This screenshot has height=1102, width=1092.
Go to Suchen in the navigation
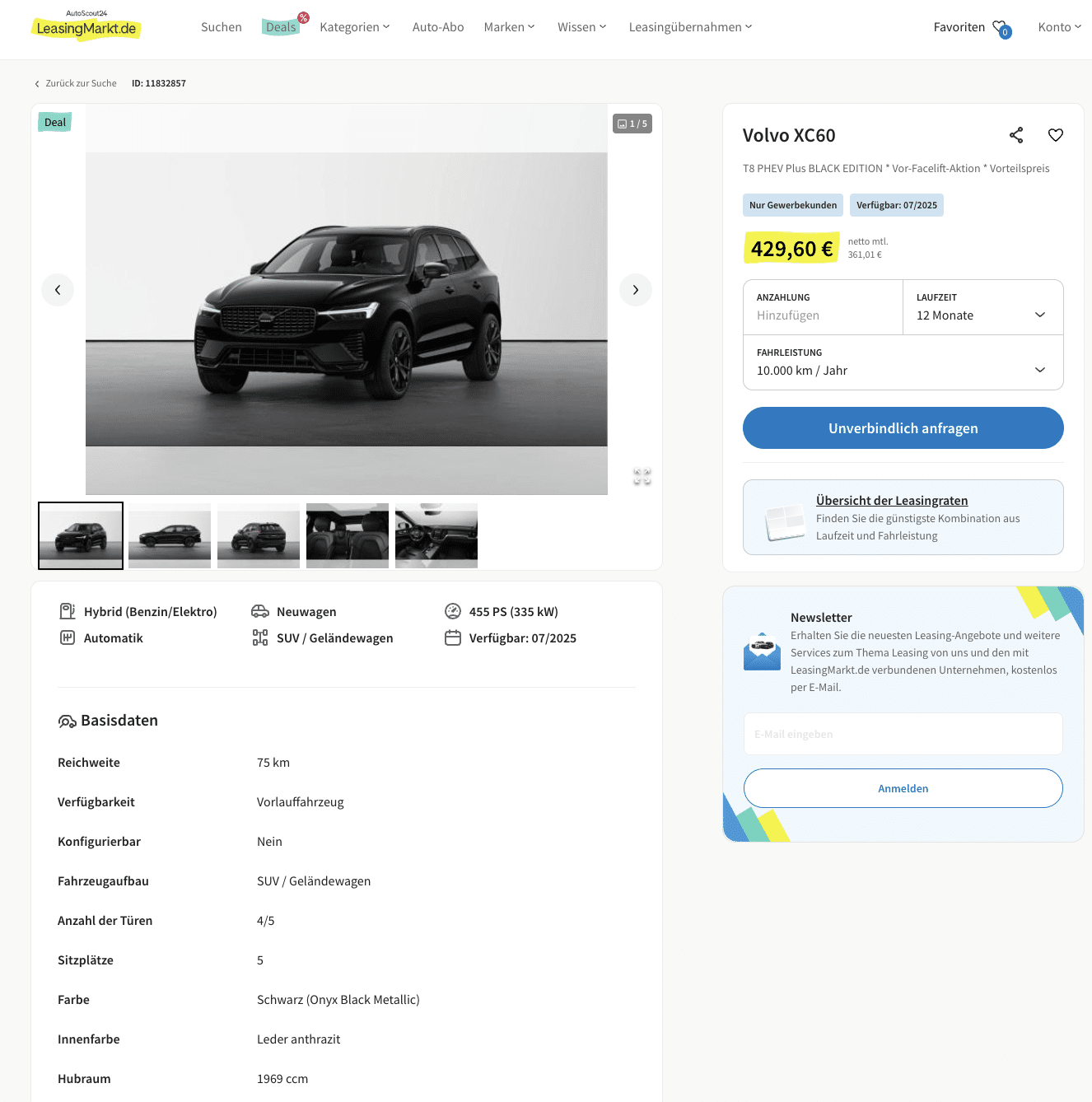tap(222, 27)
